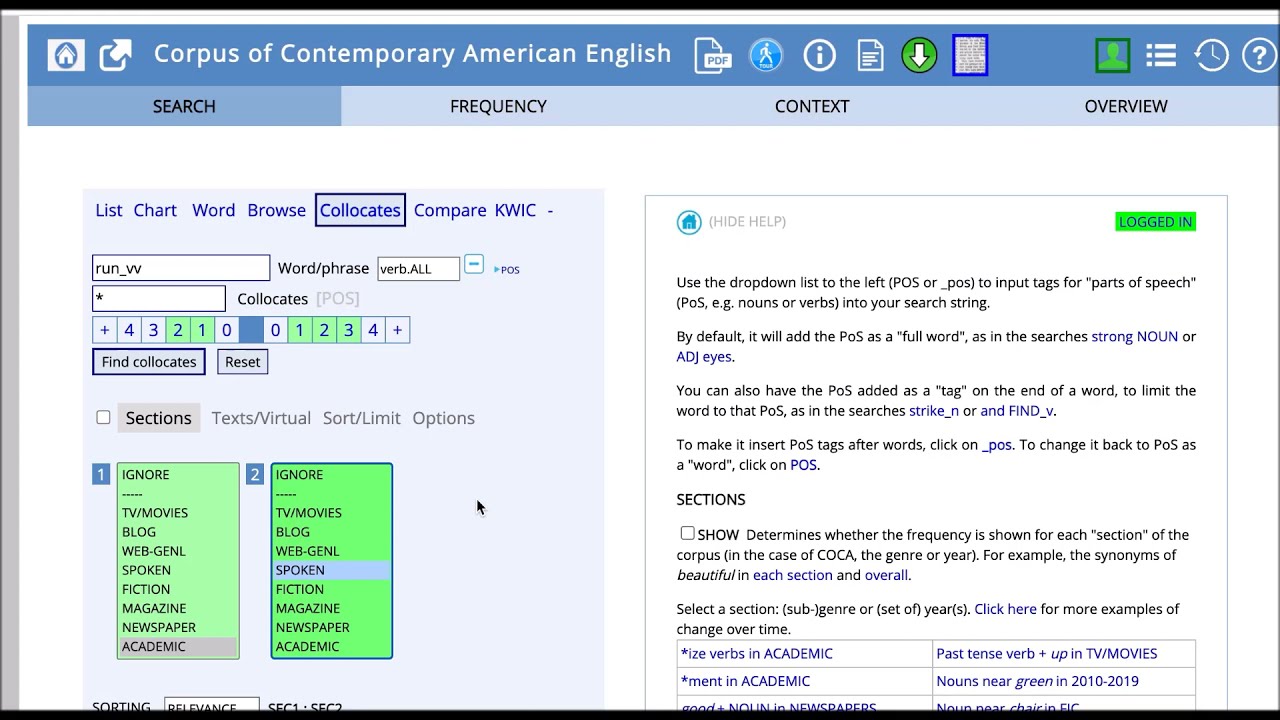The image size is (1280, 720).
Task: Select the Collocates search mode
Action: click(360, 210)
